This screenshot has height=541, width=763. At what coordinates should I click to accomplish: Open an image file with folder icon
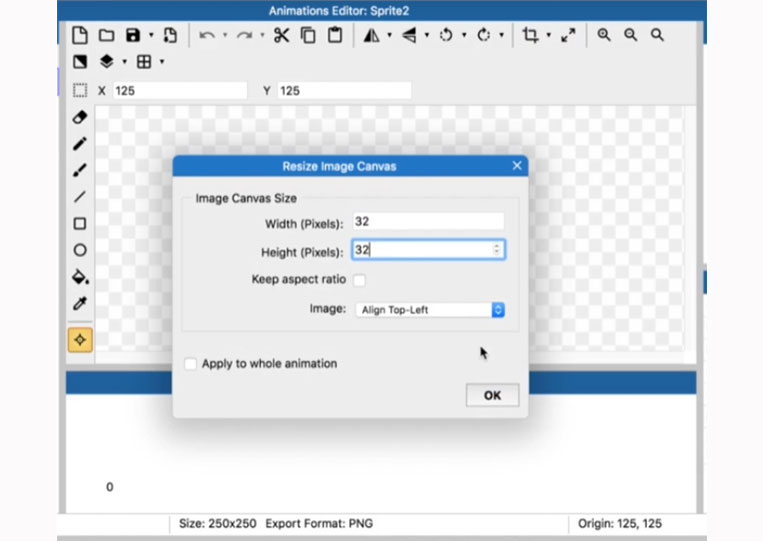click(x=106, y=35)
